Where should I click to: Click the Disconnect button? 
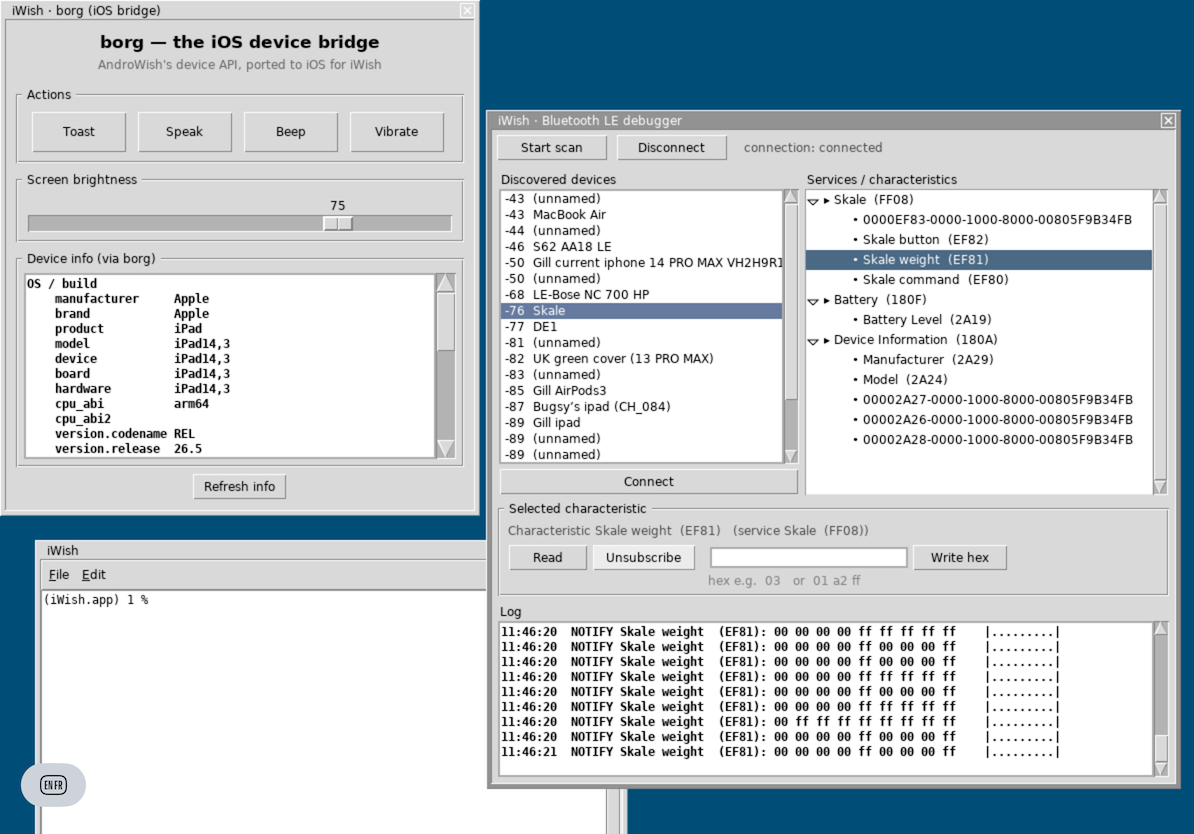[x=671, y=148]
